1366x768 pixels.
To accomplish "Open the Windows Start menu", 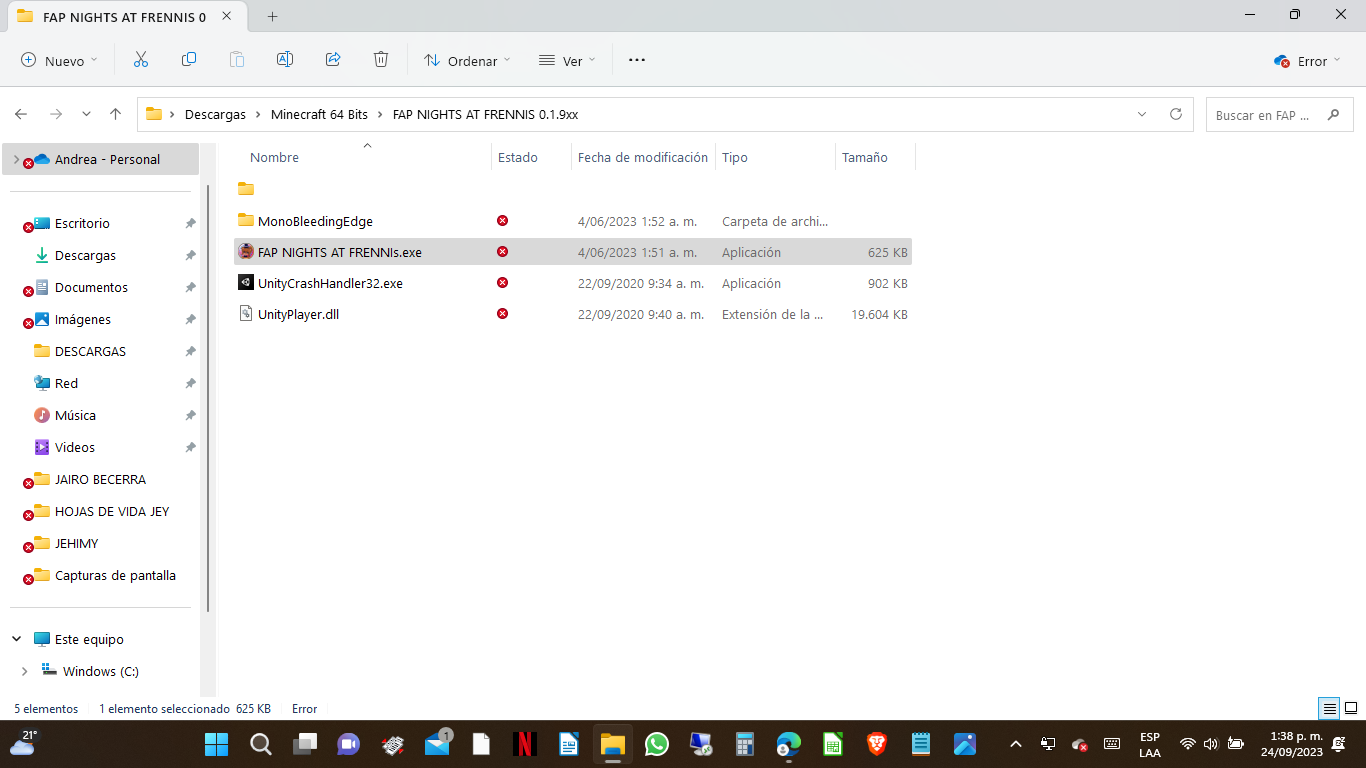I will [216, 744].
